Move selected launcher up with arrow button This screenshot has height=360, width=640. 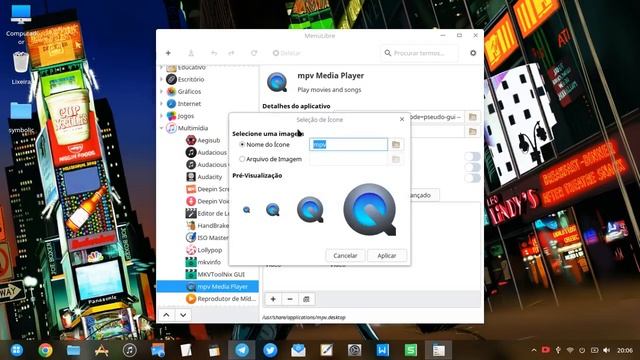(167, 315)
